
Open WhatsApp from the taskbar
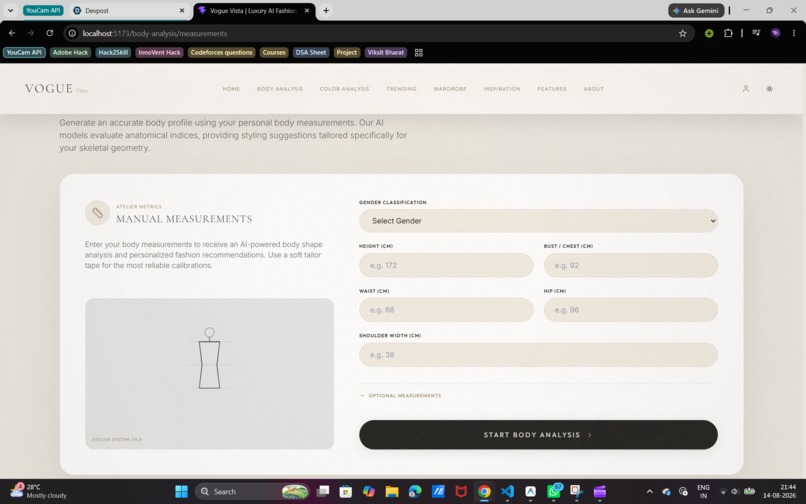pos(554,492)
